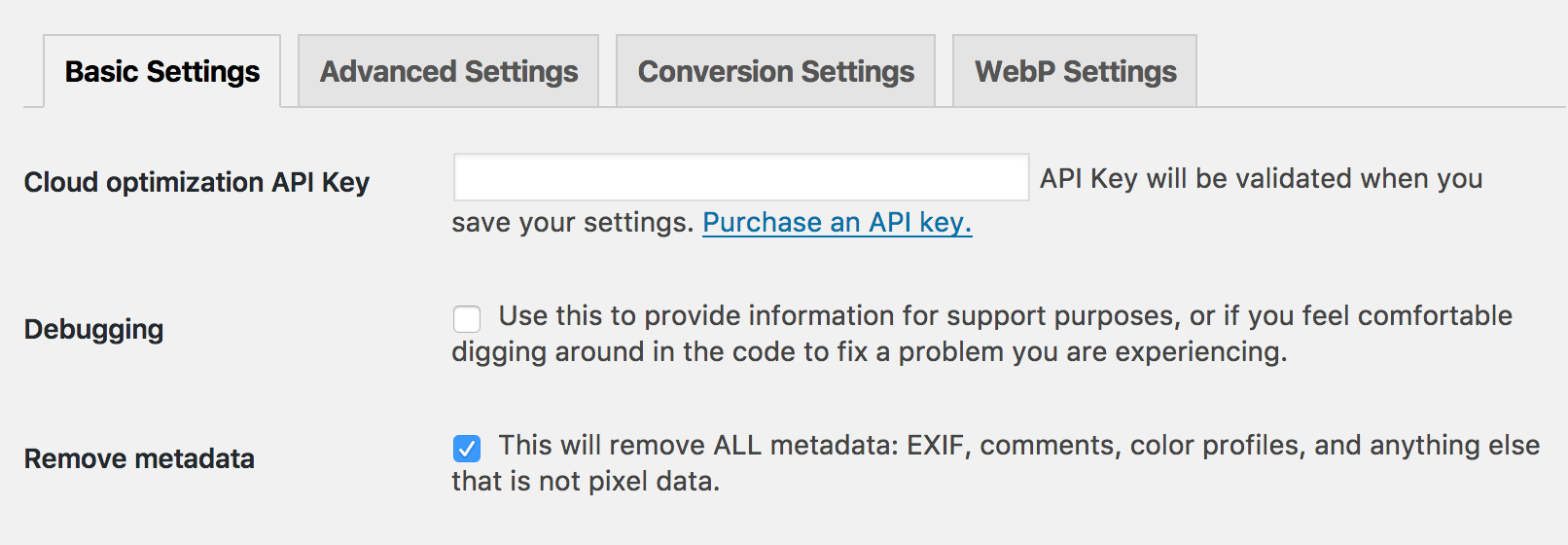Click the 'that is not pixel data' text
Viewport: 1568px width, 545px height.
[586, 482]
